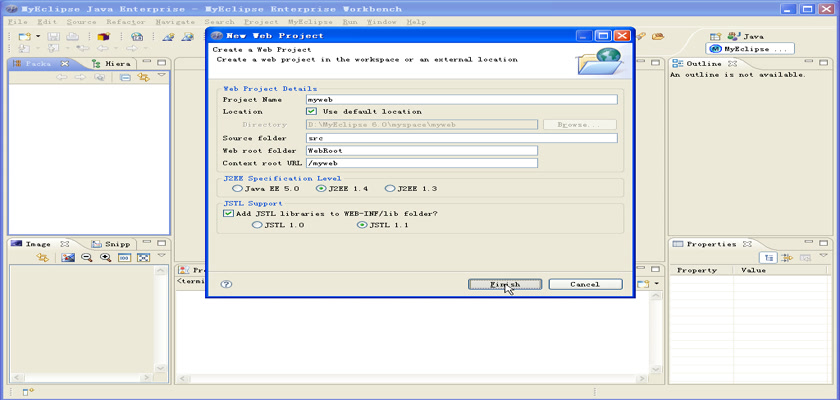Click the yellow-purple package deploy icon
This screenshot has width=840, height=400.
[103, 36]
